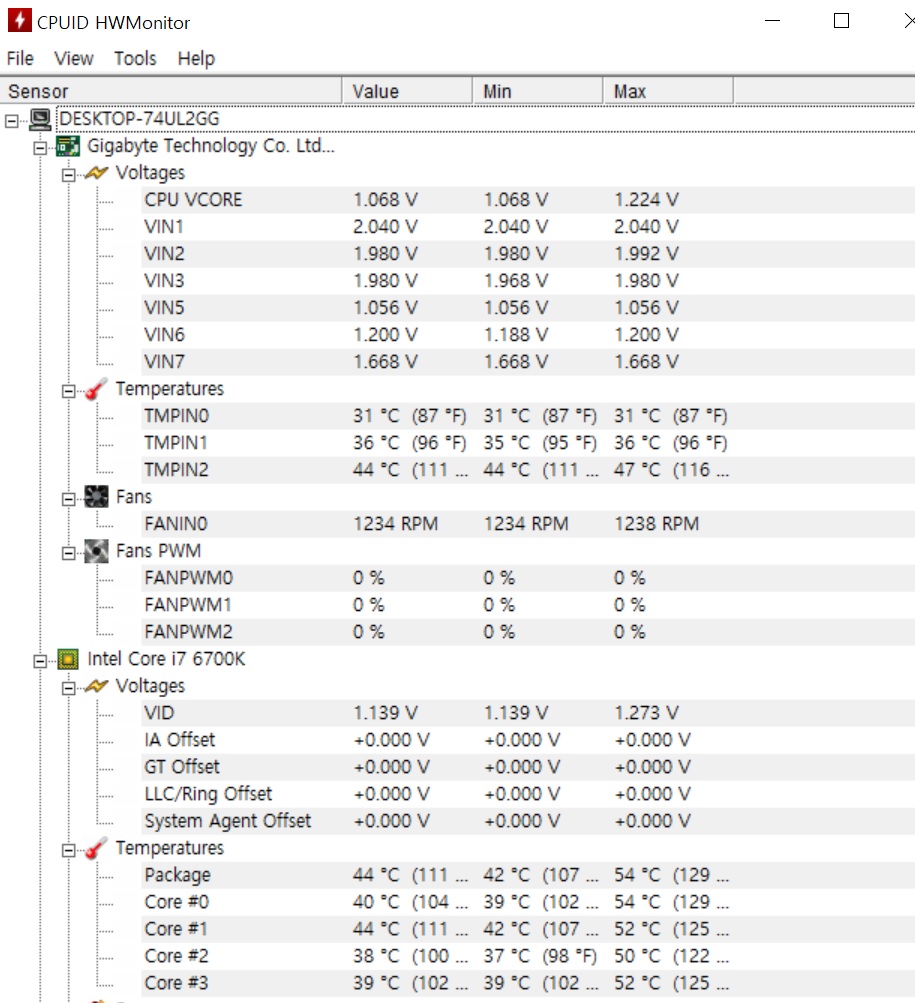
Task: Select the LLC/Ring Offset row
Action: 528,794
